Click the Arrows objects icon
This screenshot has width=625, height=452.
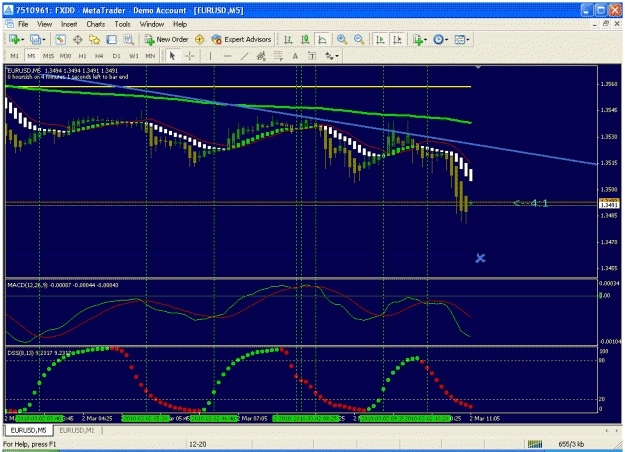click(x=329, y=56)
